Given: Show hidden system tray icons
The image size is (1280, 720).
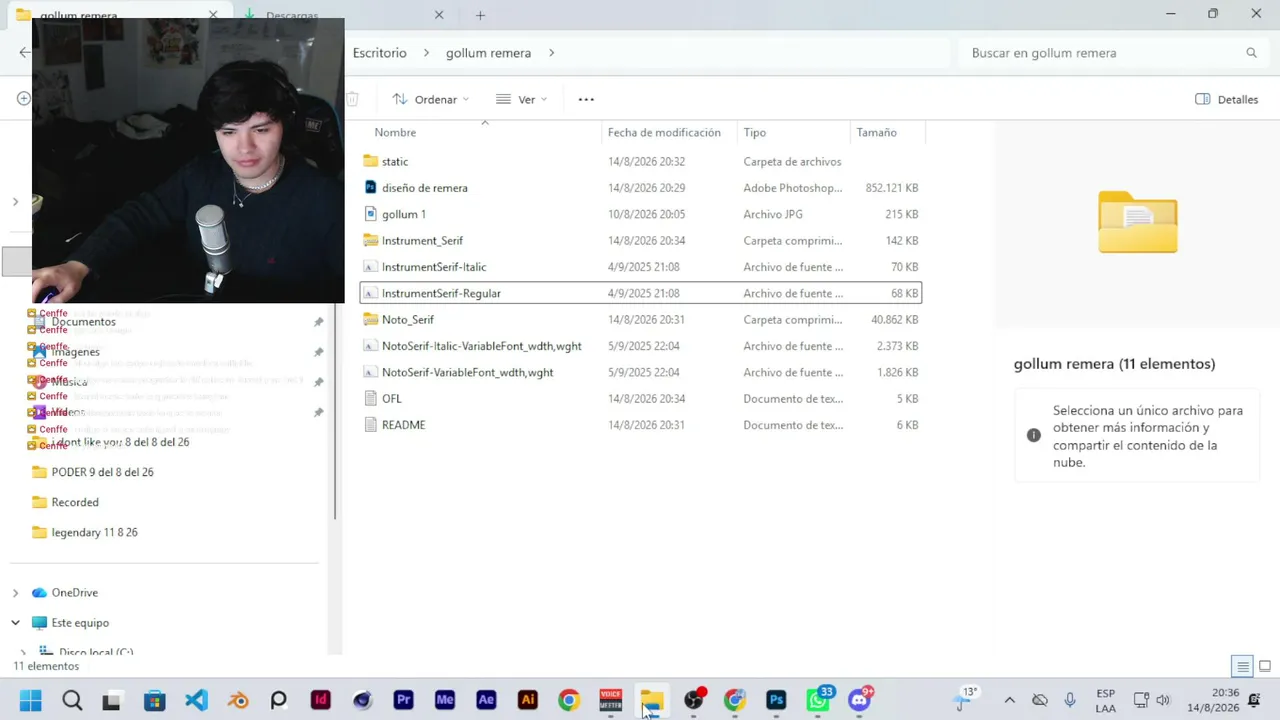Looking at the screenshot, I should tap(1009, 700).
